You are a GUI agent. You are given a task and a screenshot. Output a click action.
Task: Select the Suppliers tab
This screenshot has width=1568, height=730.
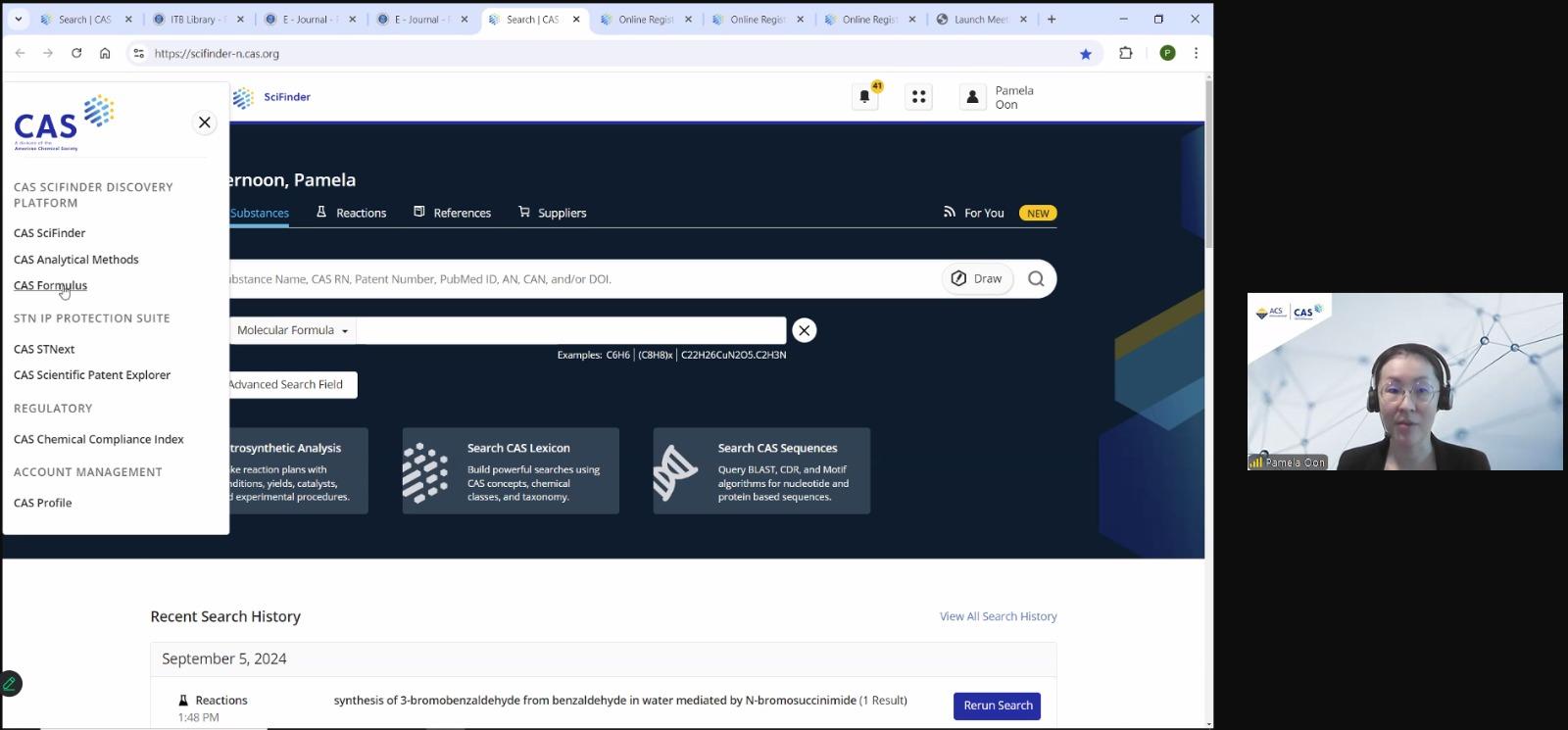coord(552,213)
